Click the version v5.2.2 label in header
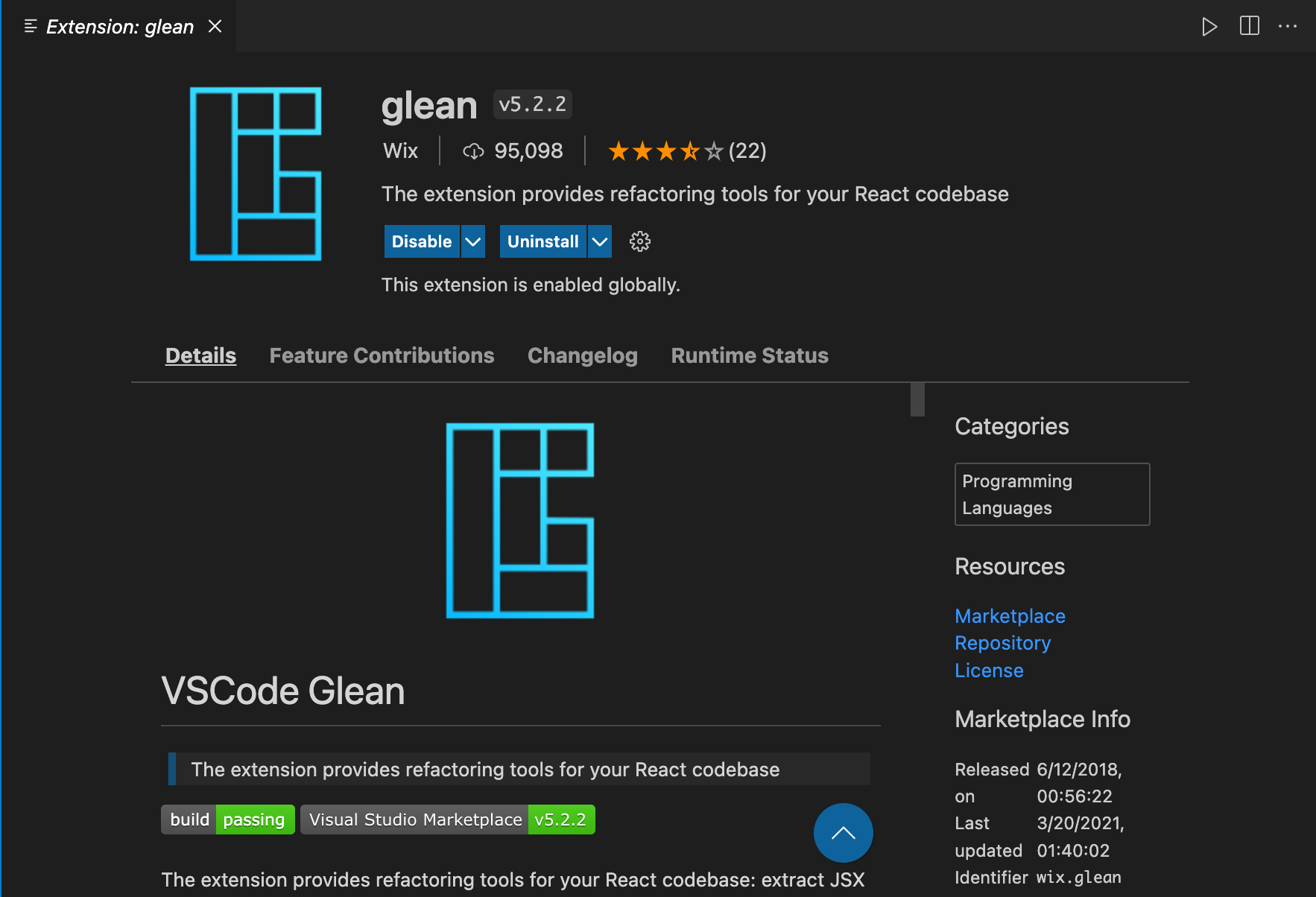The image size is (1316, 897). (533, 104)
